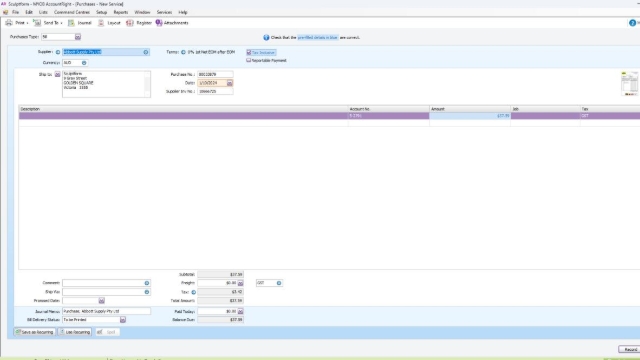Open the Command Centres menu
This screenshot has height=360, width=640.
(72, 12)
